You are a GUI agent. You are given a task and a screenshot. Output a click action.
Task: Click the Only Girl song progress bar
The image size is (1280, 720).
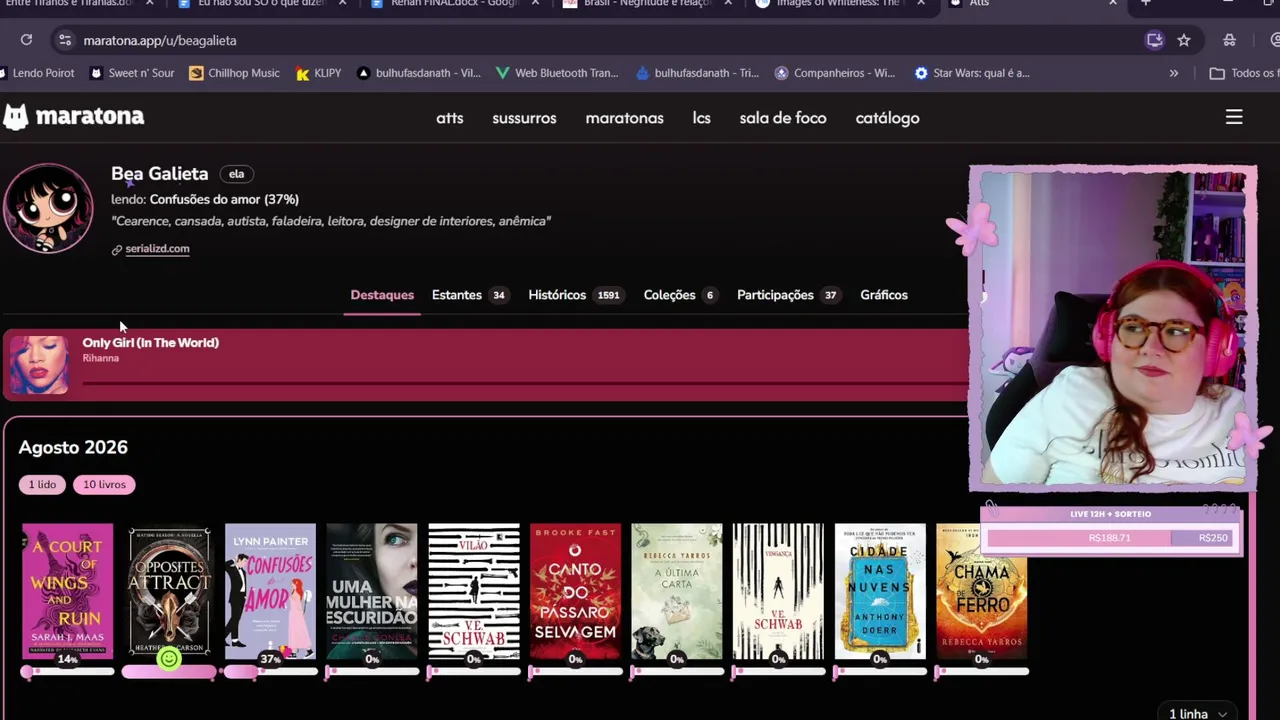pyautogui.click(x=523, y=382)
